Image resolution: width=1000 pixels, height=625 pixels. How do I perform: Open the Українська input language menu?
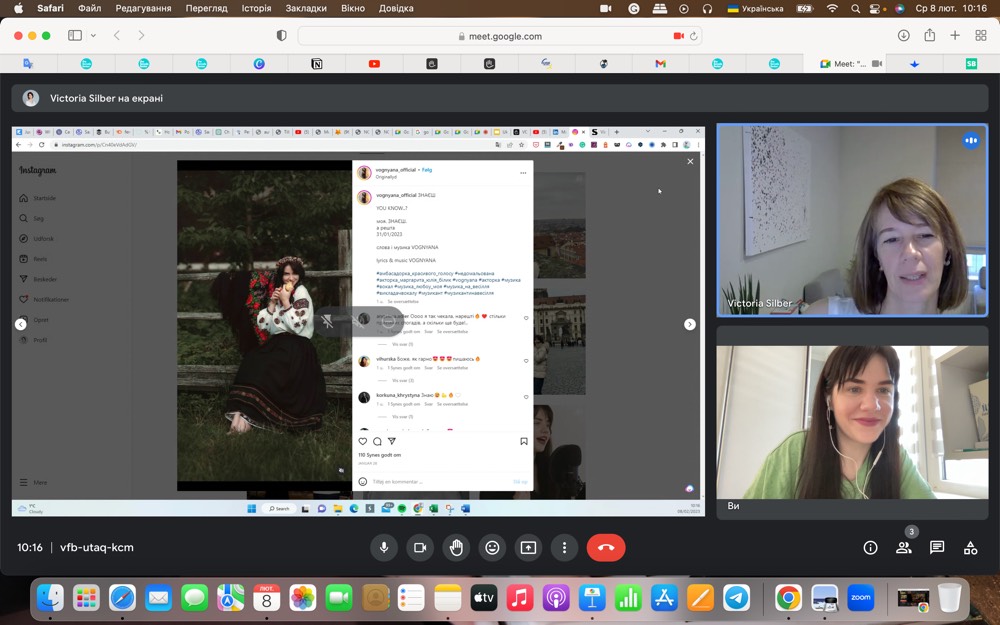(x=756, y=8)
